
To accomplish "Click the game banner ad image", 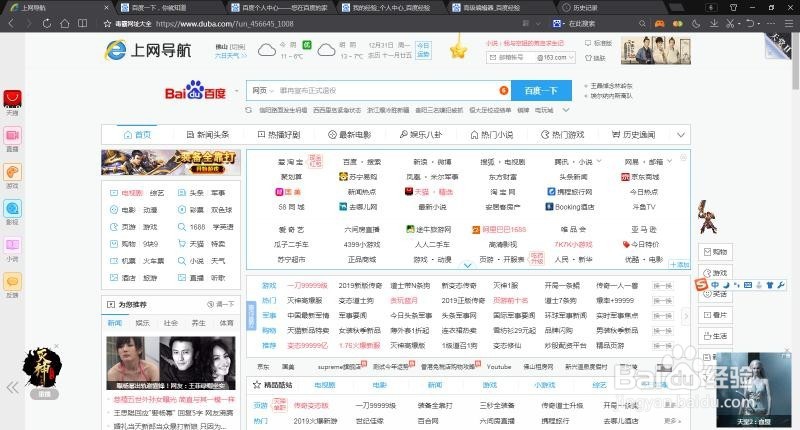I will pos(171,162).
